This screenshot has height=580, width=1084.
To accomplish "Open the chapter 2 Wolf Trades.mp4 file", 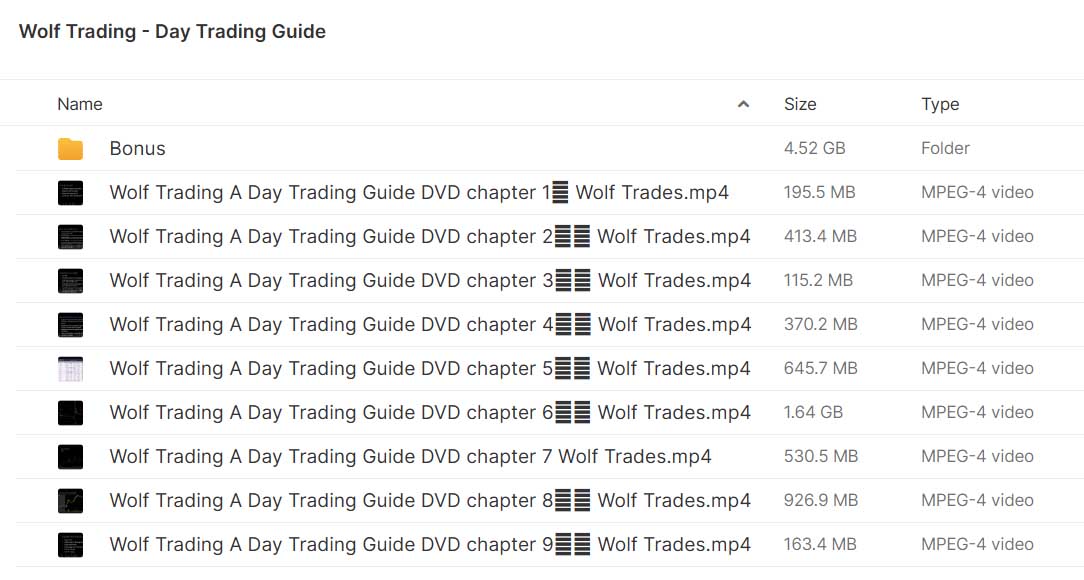I will 430,236.
